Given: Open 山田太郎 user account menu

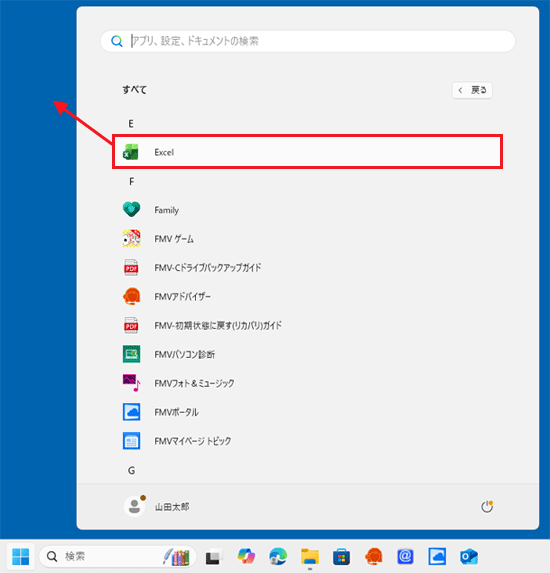Looking at the screenshot, I should (156, 506).
